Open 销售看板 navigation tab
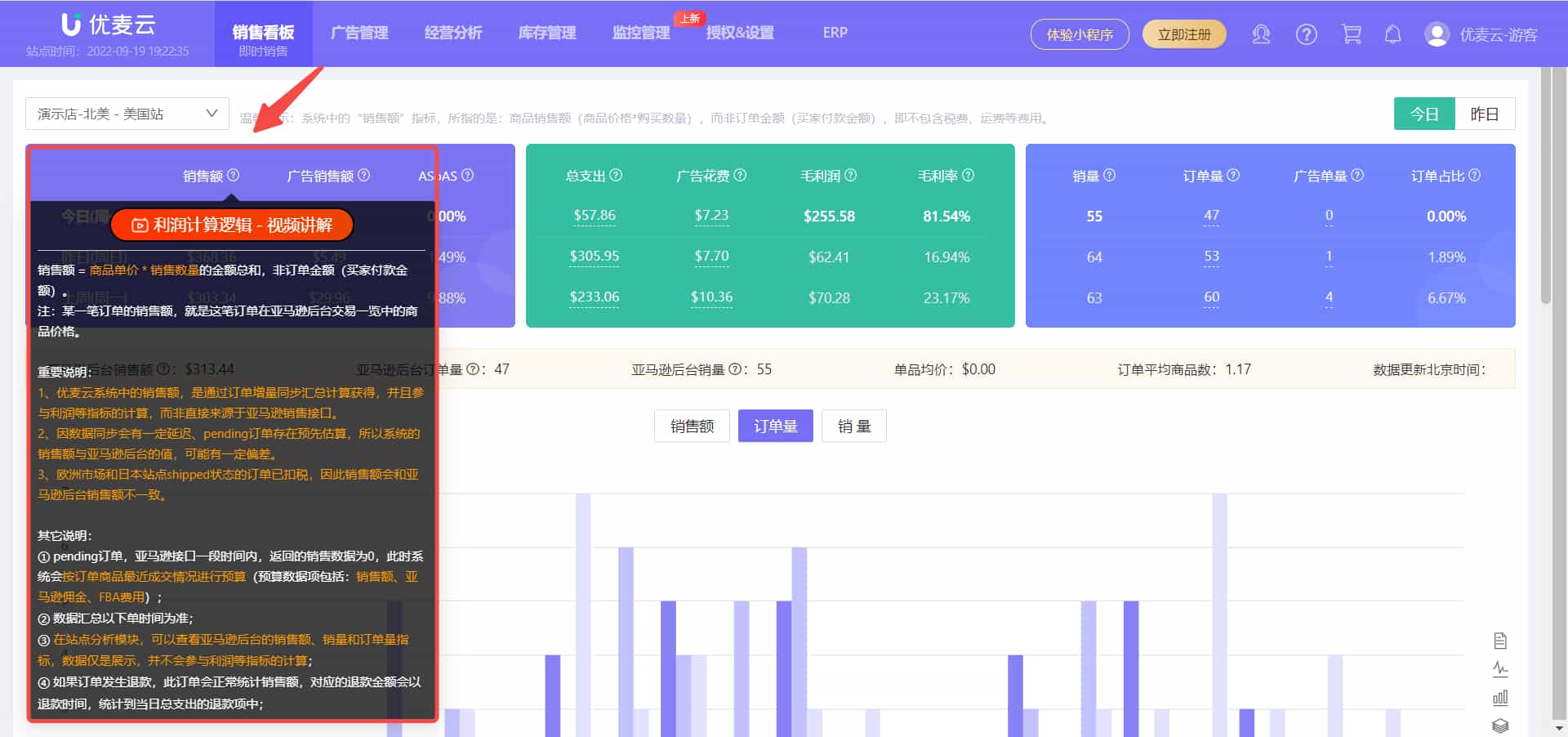Screen dimensions: 1568x737 click(263, 33)
